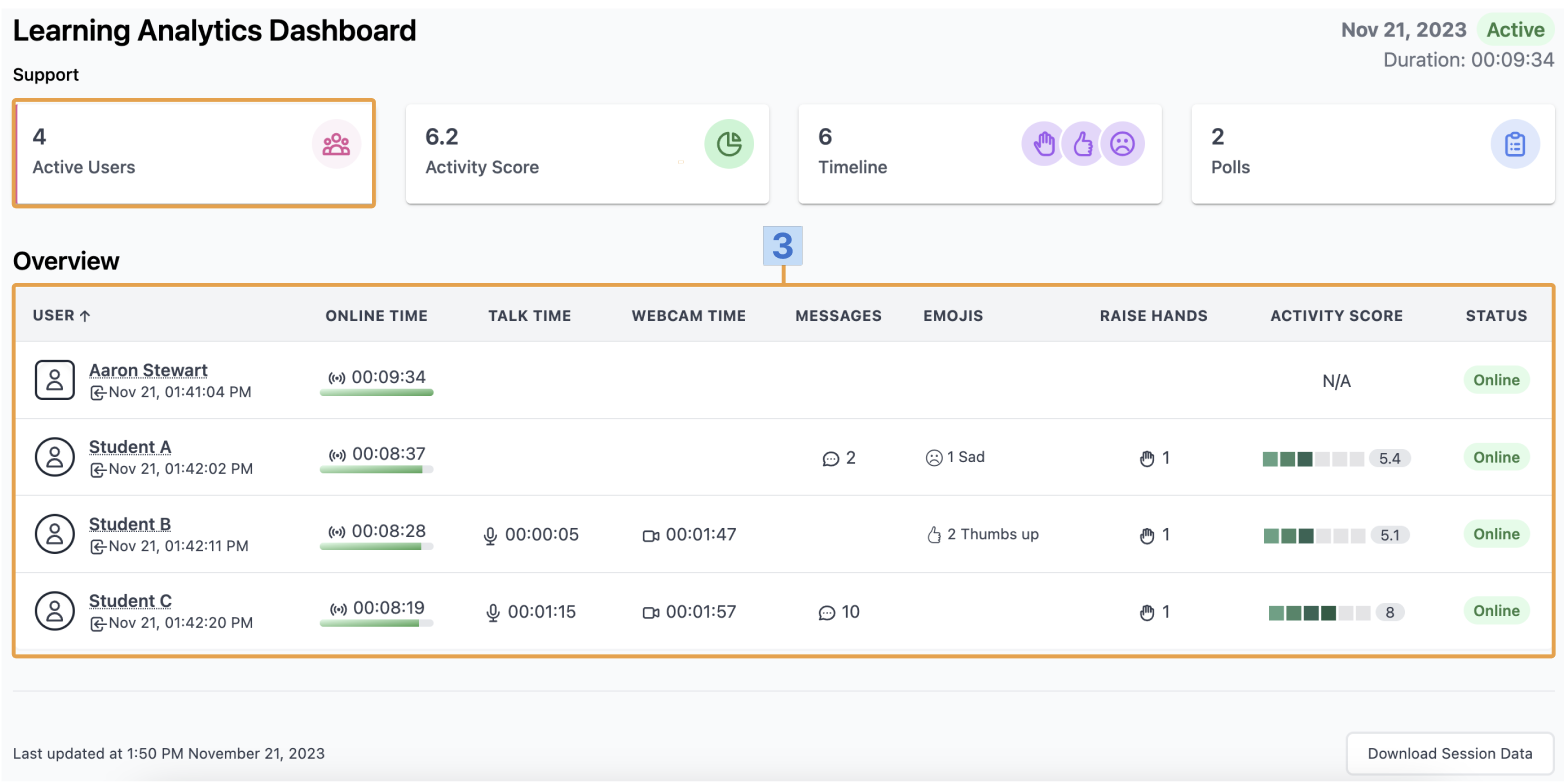Open Aaron Stewart's user details link
This screenshot has width=1566, height=784.
click(x=148, y=370)
